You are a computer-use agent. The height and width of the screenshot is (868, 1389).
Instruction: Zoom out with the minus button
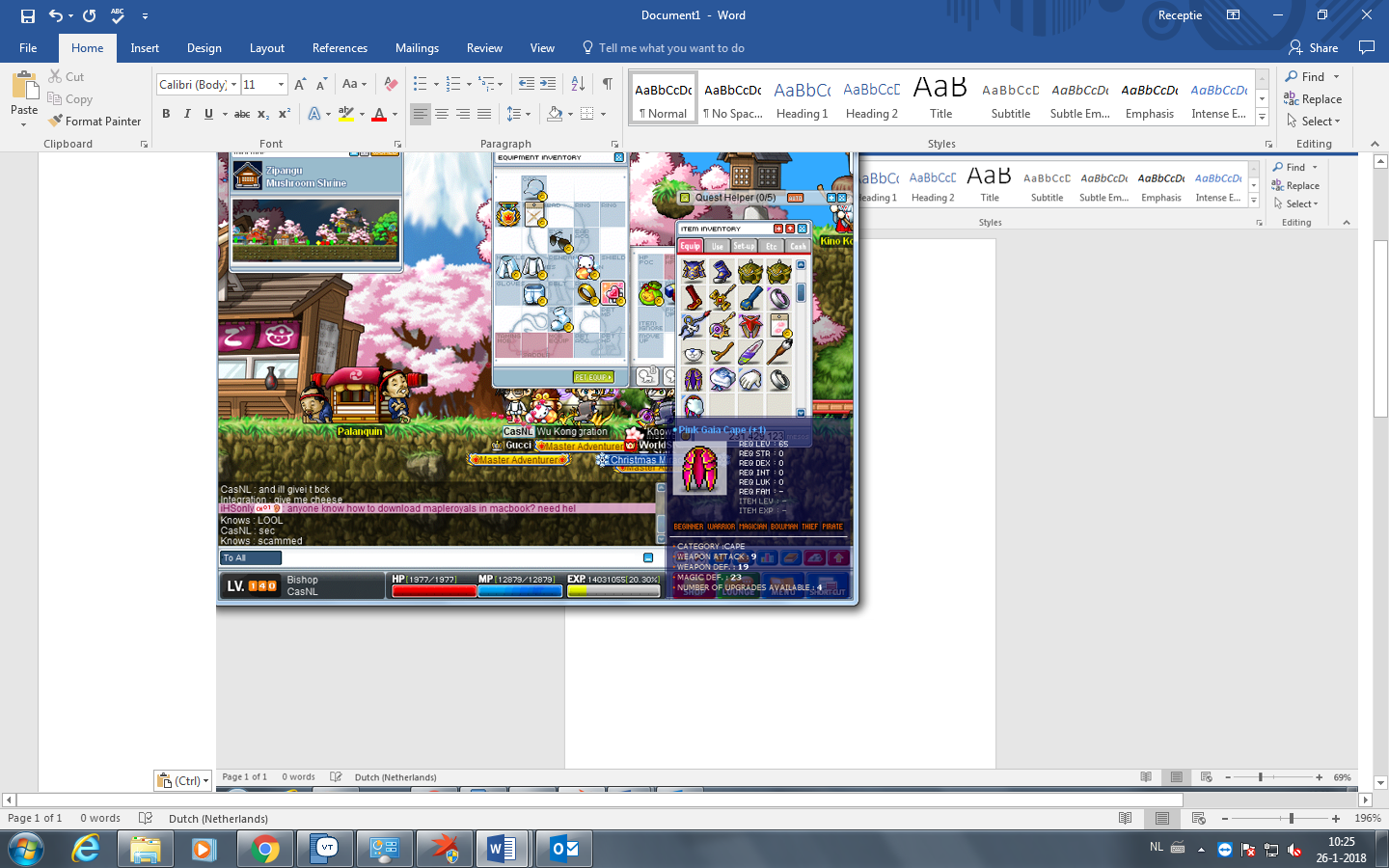click(1225, 818)
